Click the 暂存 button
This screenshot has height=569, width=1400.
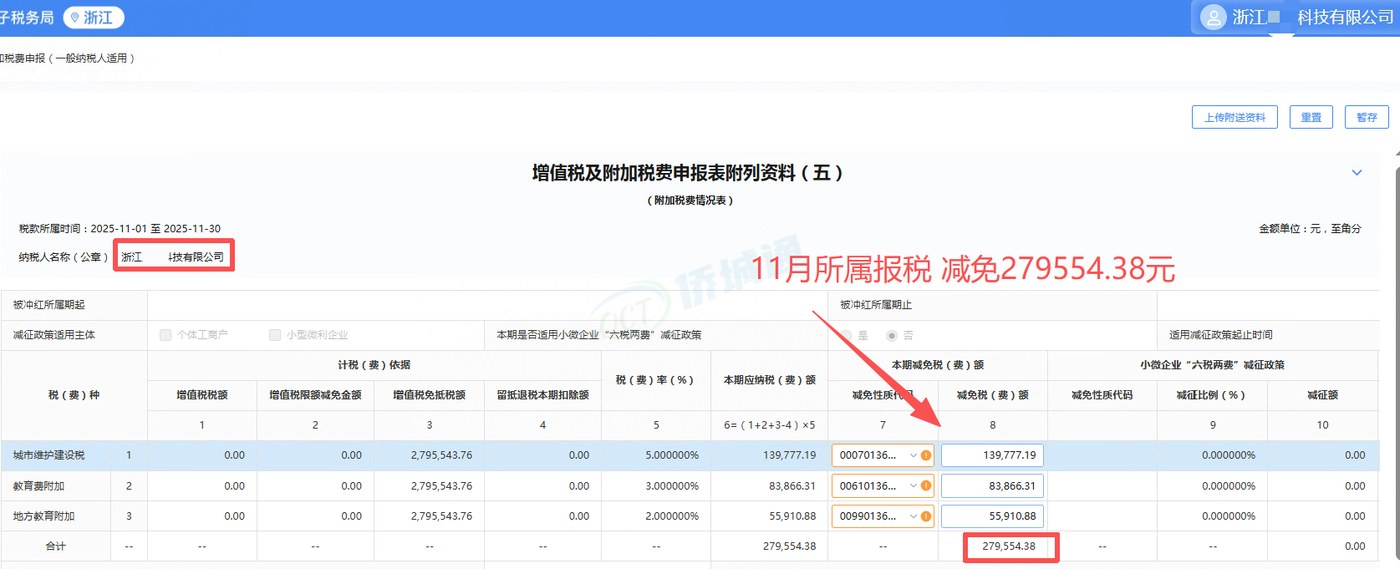click(1367, 117)
